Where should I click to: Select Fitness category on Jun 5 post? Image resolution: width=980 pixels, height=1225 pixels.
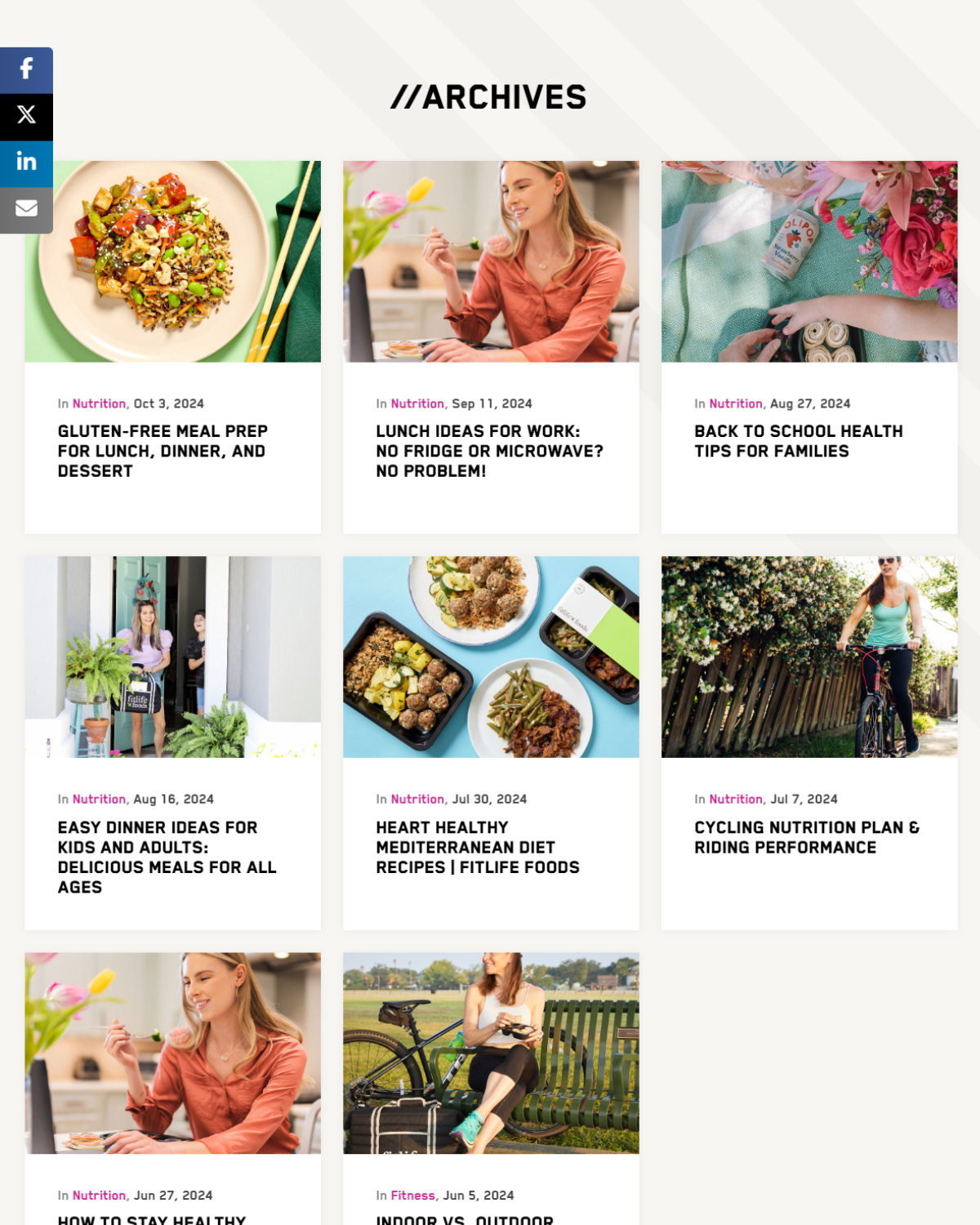click(412, 1195)
